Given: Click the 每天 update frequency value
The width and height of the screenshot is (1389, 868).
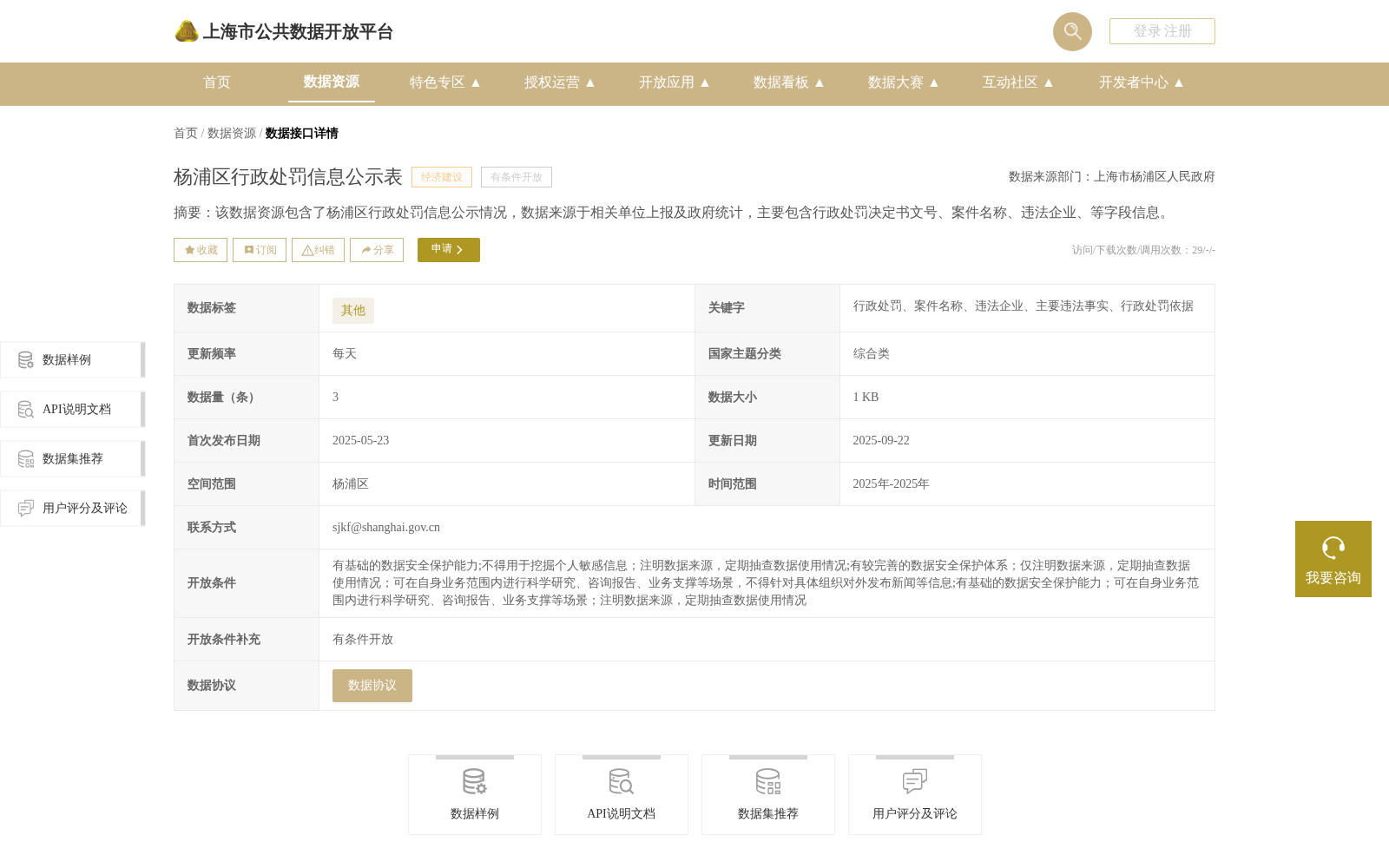Looking at the screenshot, I should click(x=345, y=353).
